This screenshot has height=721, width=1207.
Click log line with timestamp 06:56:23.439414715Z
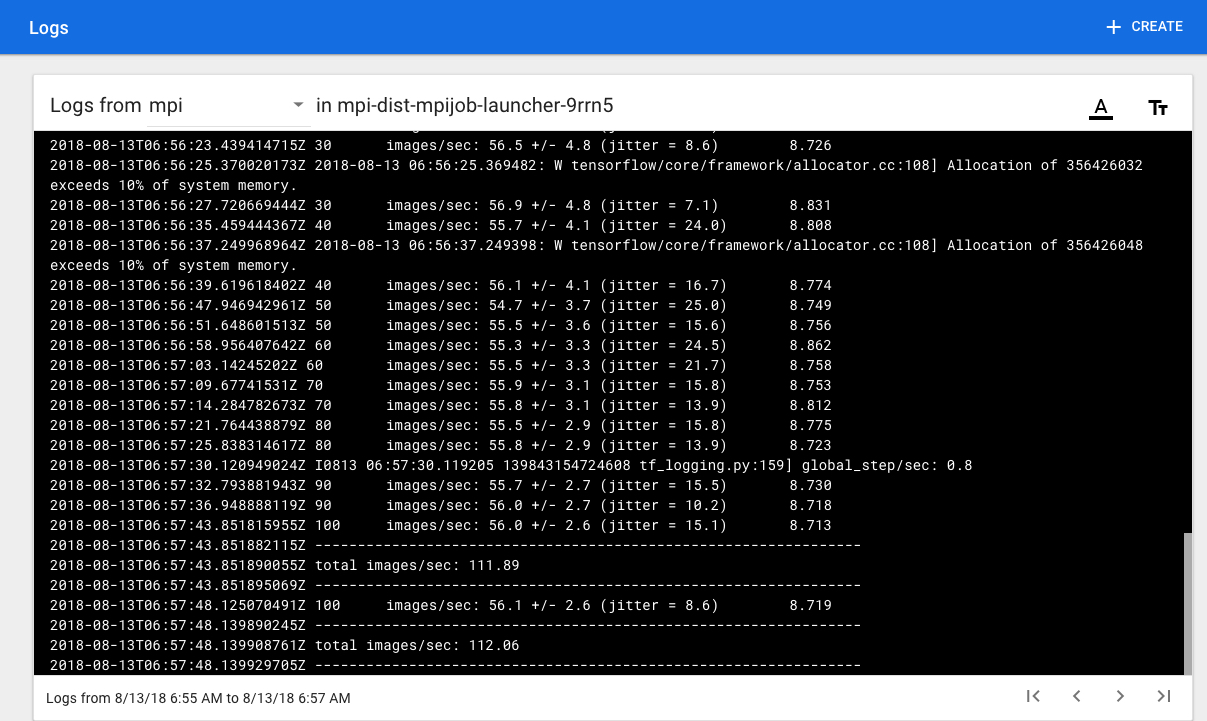[441, 145]
